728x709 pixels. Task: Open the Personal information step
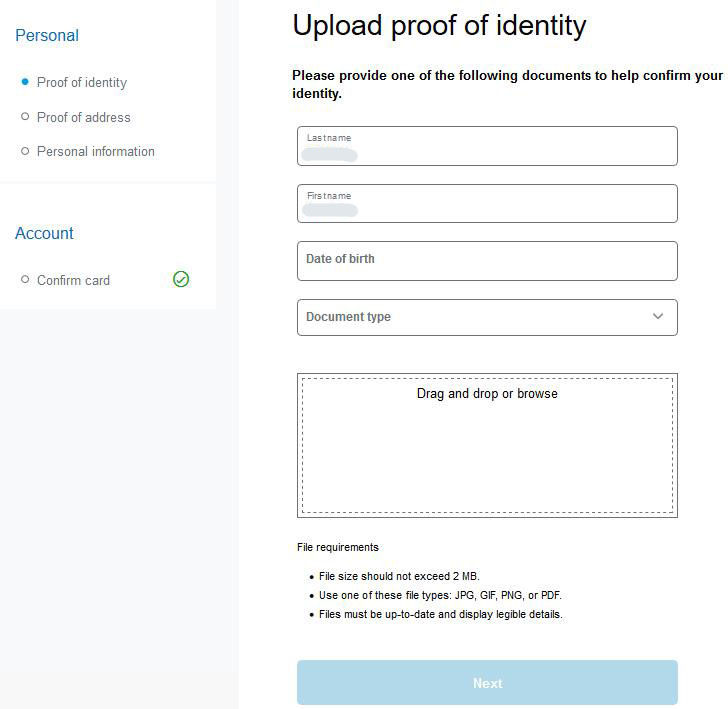click(96, 152)
